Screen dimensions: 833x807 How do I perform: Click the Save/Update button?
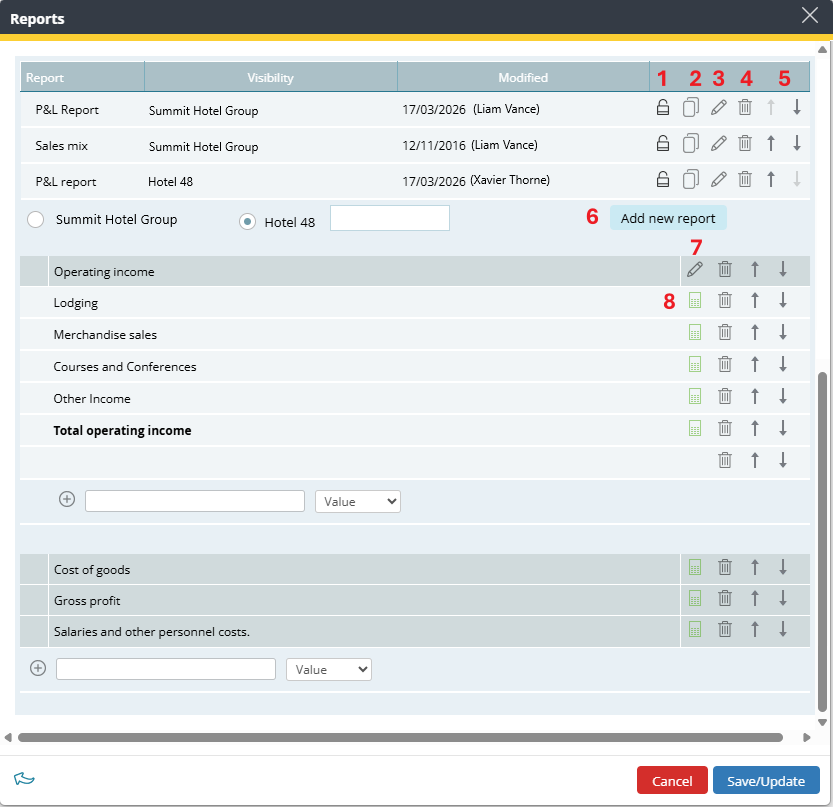point(766,780)
